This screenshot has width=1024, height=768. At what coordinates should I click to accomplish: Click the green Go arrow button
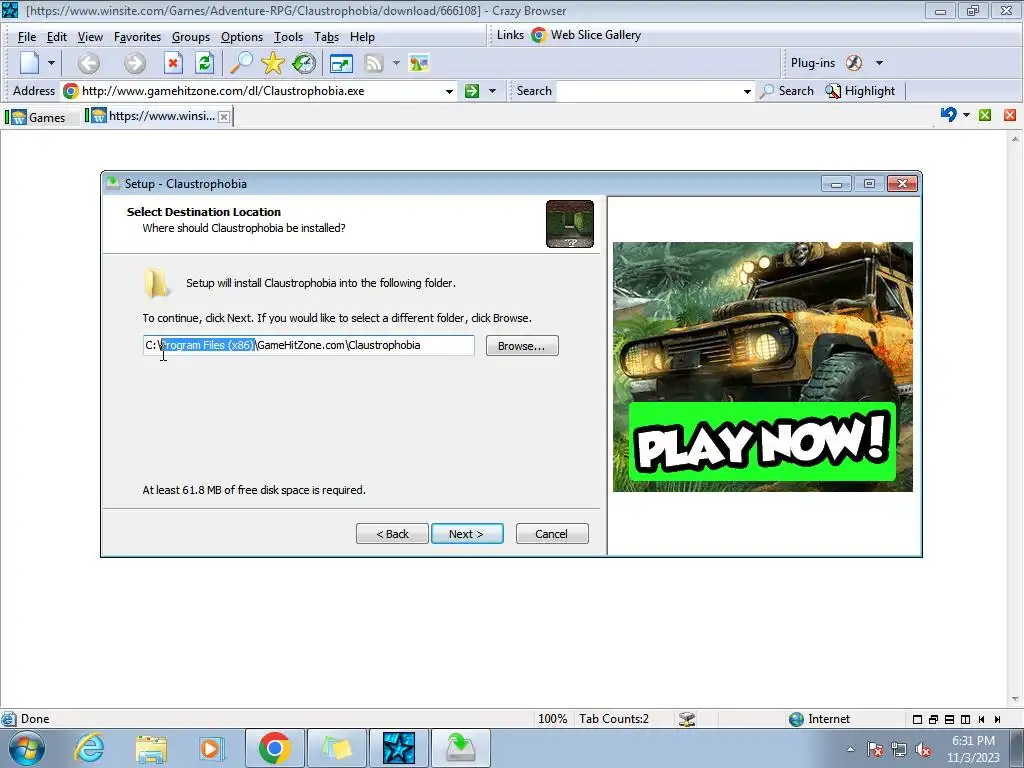point(472,91)
